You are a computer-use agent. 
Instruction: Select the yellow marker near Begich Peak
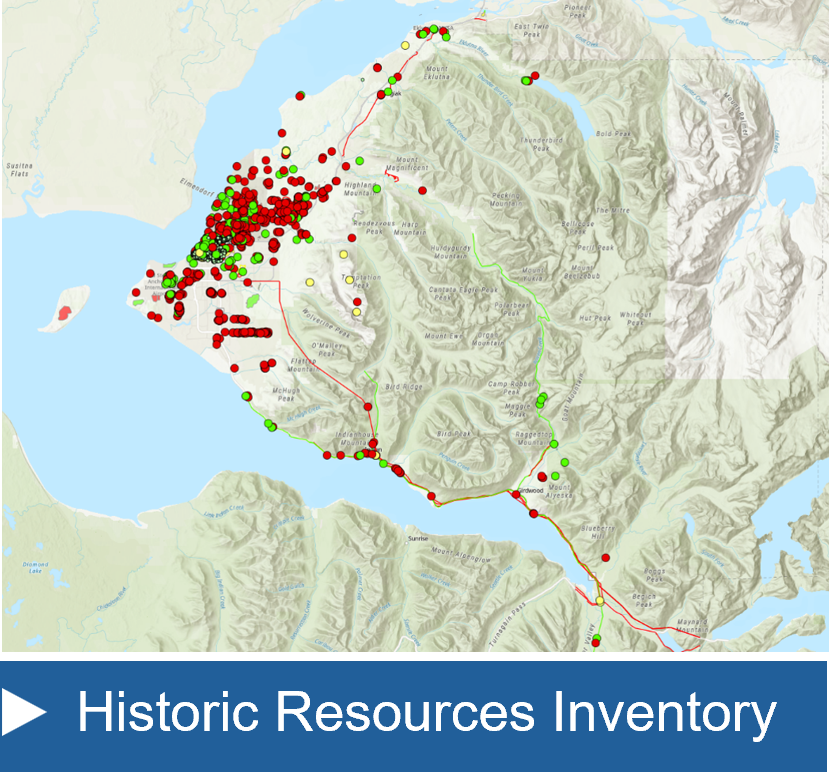coord(599,600)
